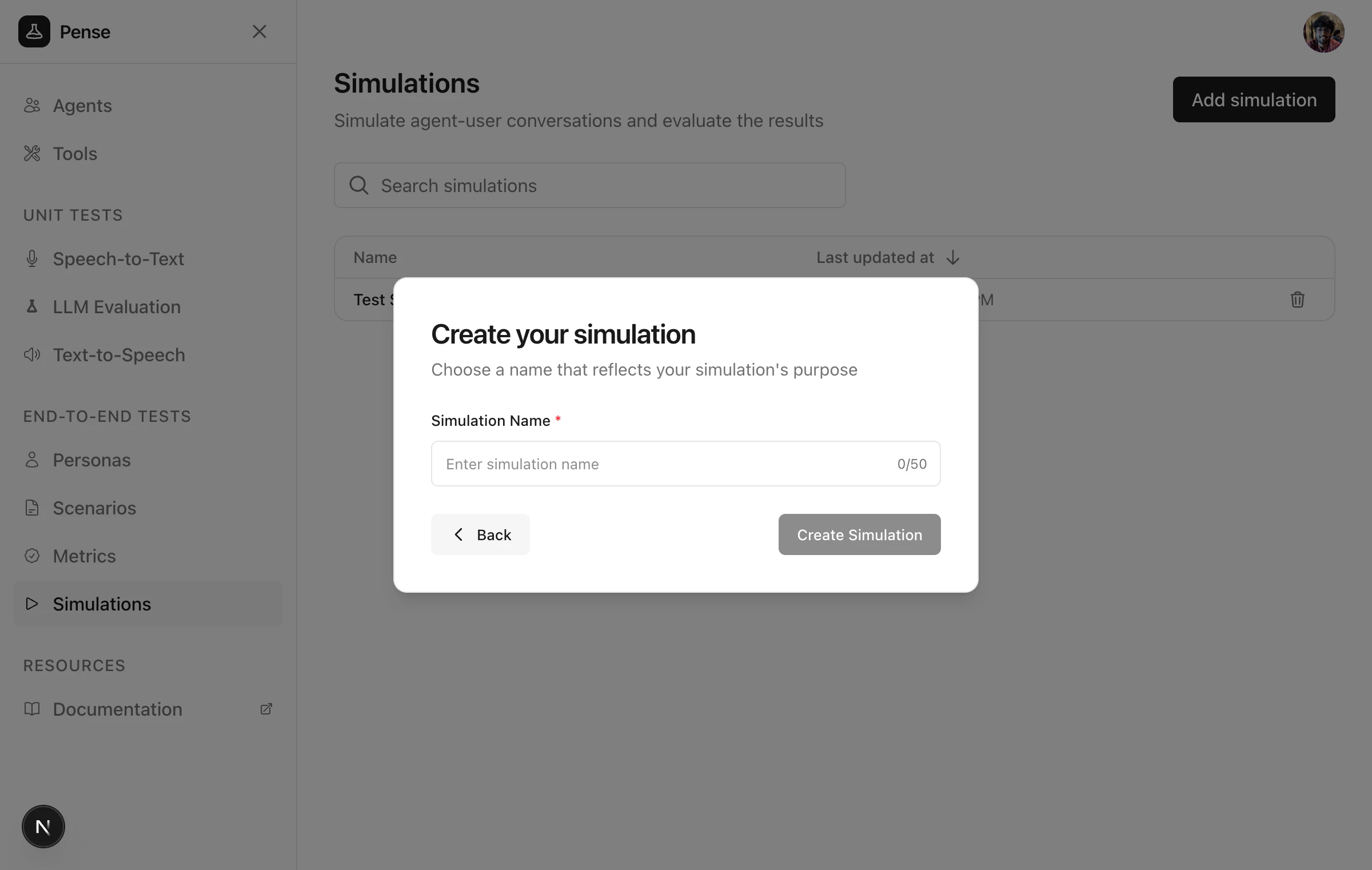The width and height of the screenshot is (1372, 870).
Task: Toggle the Last updated at sort arrow
Action: pos(952,257)
